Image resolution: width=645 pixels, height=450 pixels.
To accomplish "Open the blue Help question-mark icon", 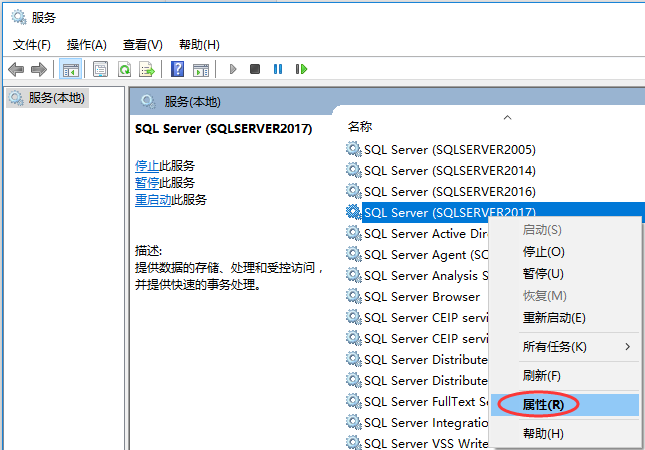I will (177, 69).
